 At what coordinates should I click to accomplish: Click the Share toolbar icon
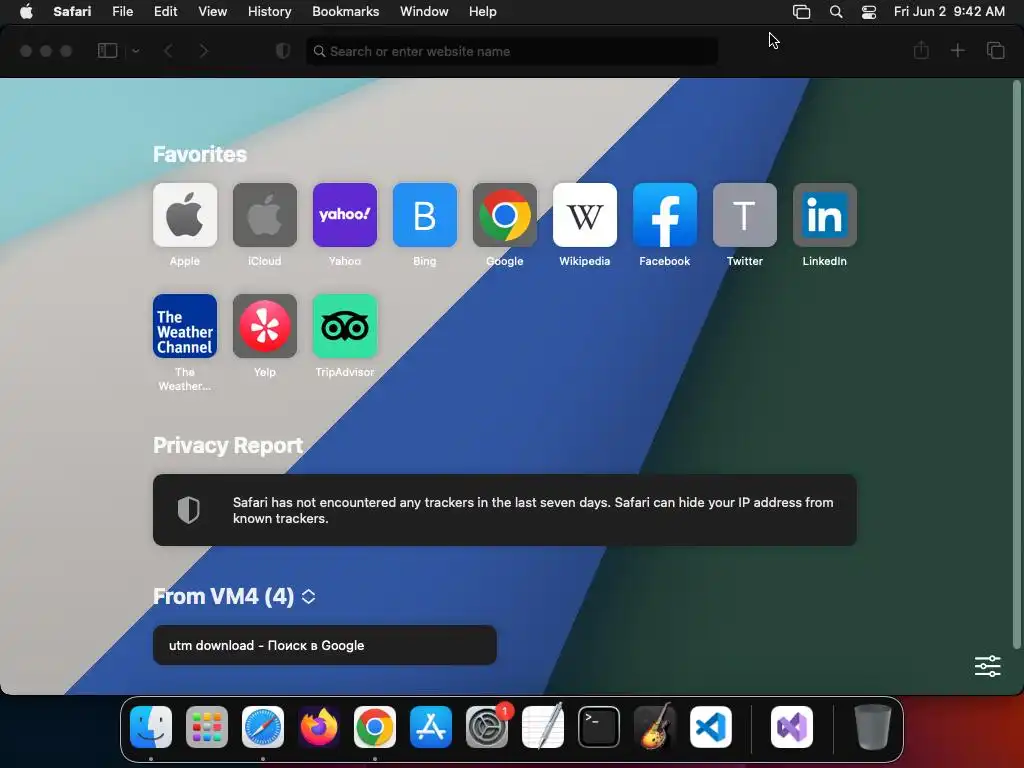point(921,50)
